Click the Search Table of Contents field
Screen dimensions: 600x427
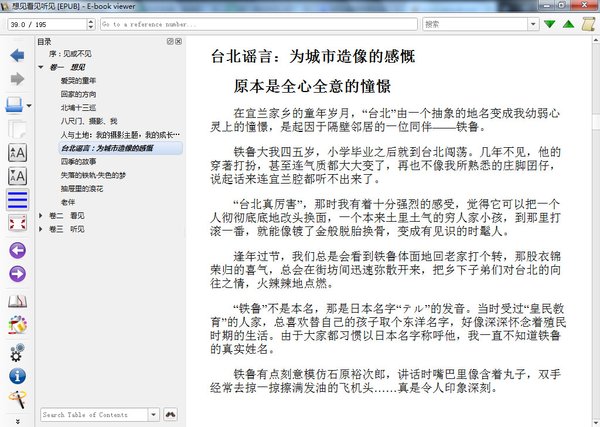pos(94,414)
